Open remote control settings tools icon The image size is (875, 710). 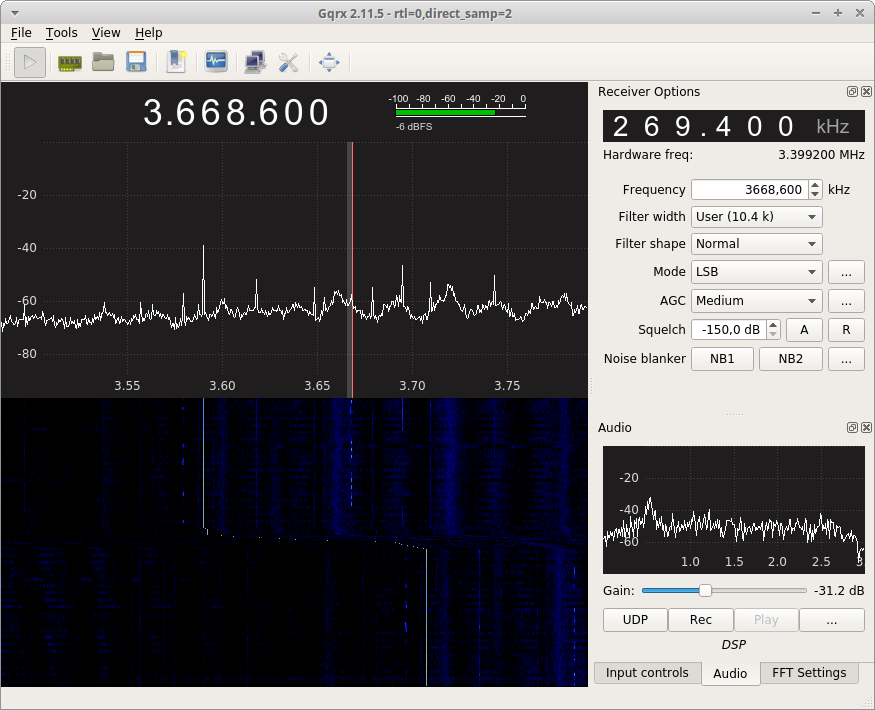289,63
